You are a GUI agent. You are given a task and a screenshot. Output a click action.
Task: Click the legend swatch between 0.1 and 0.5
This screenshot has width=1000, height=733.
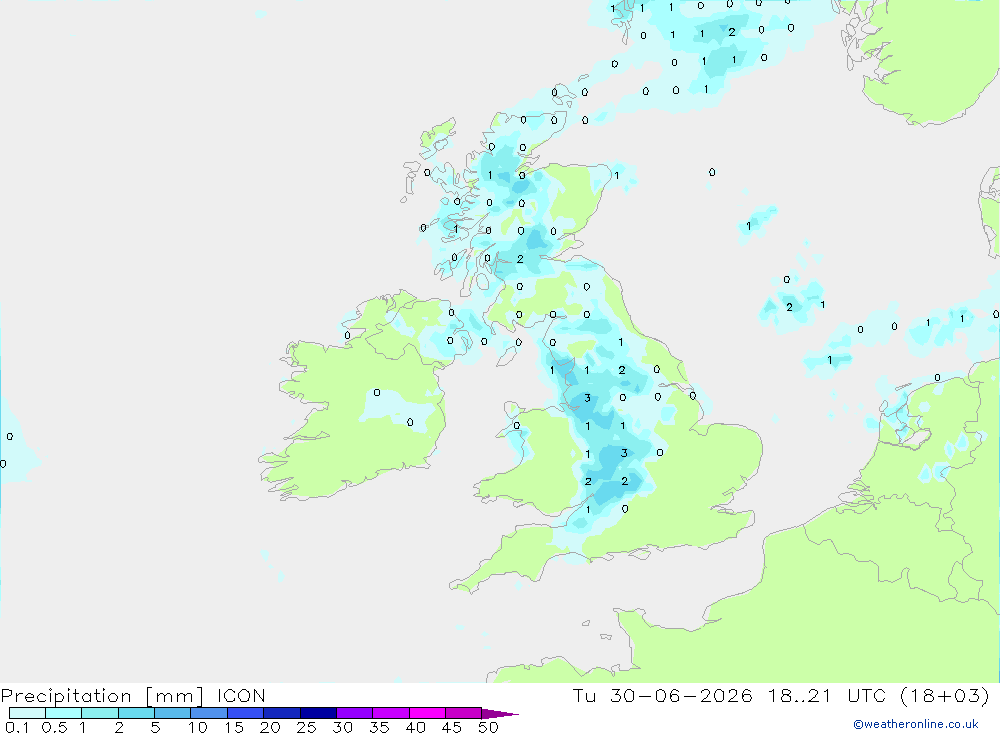tap(27, 713)
